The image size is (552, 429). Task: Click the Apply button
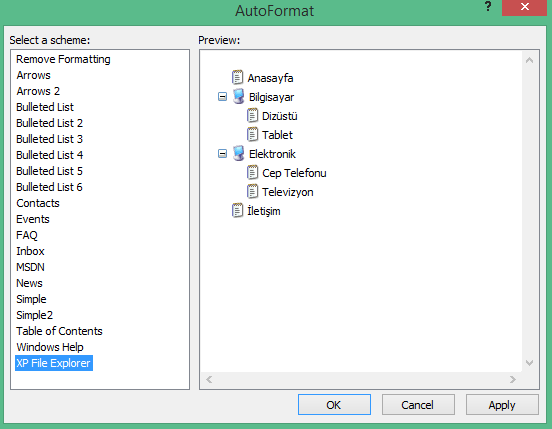(502, 405)
